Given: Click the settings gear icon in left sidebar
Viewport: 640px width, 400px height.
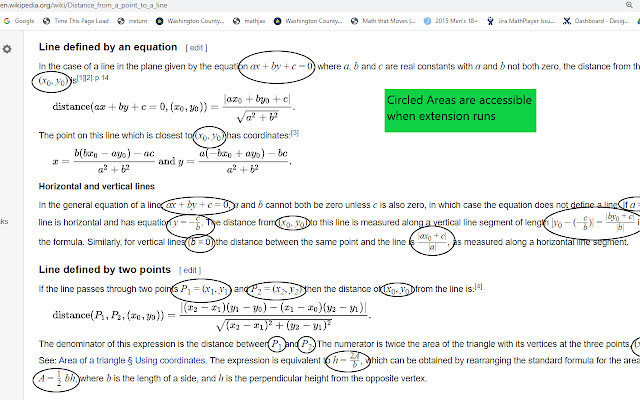Looking at the screenshot, I should (x=7, y=49).
